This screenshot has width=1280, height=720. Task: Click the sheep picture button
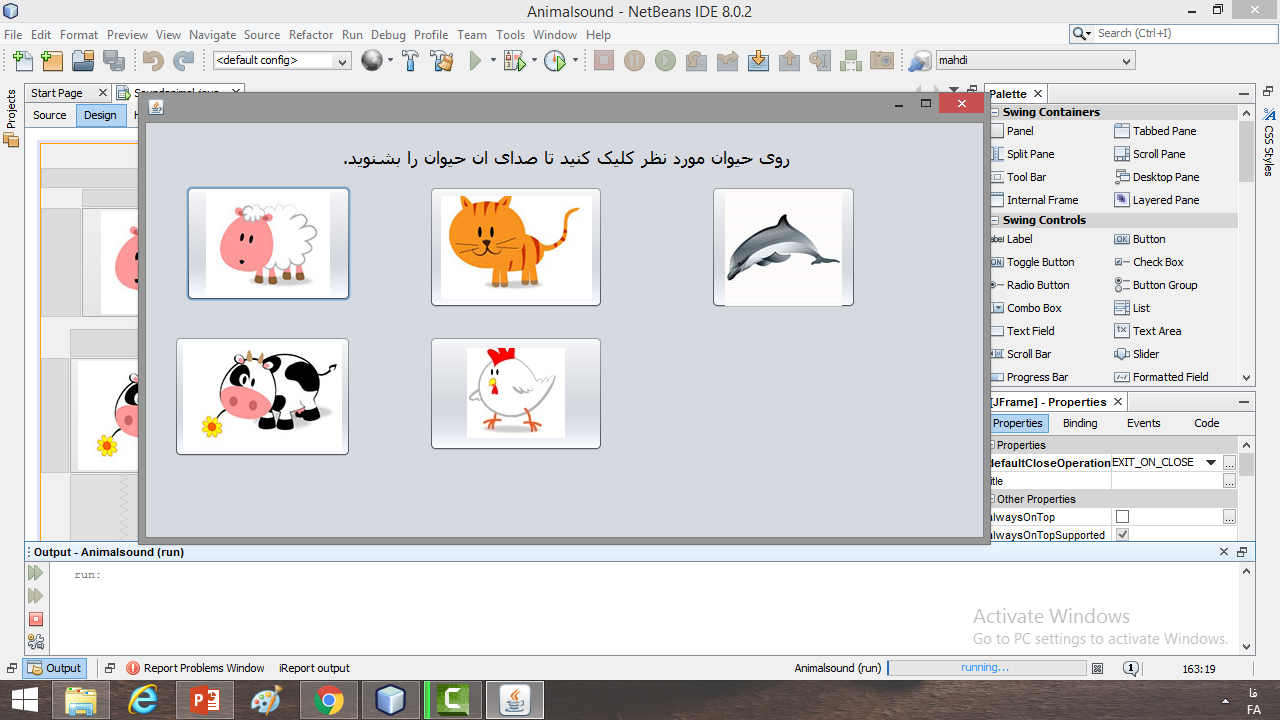(x=268, y=243)
